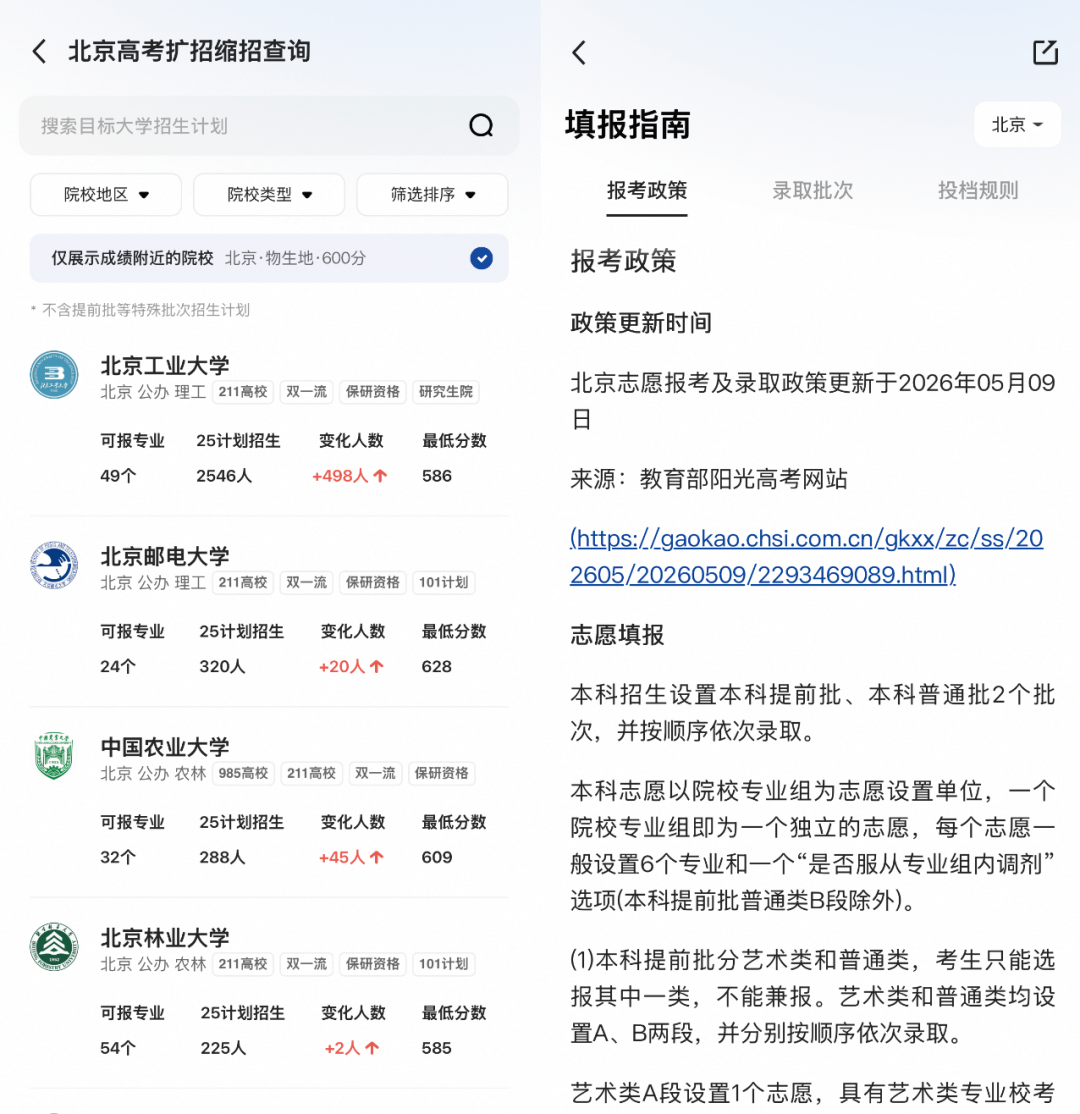Toggle 仅展示成绩附近的院校 checkmark
Viewport: 1080px width, 1114px height.
coord(481,258)
